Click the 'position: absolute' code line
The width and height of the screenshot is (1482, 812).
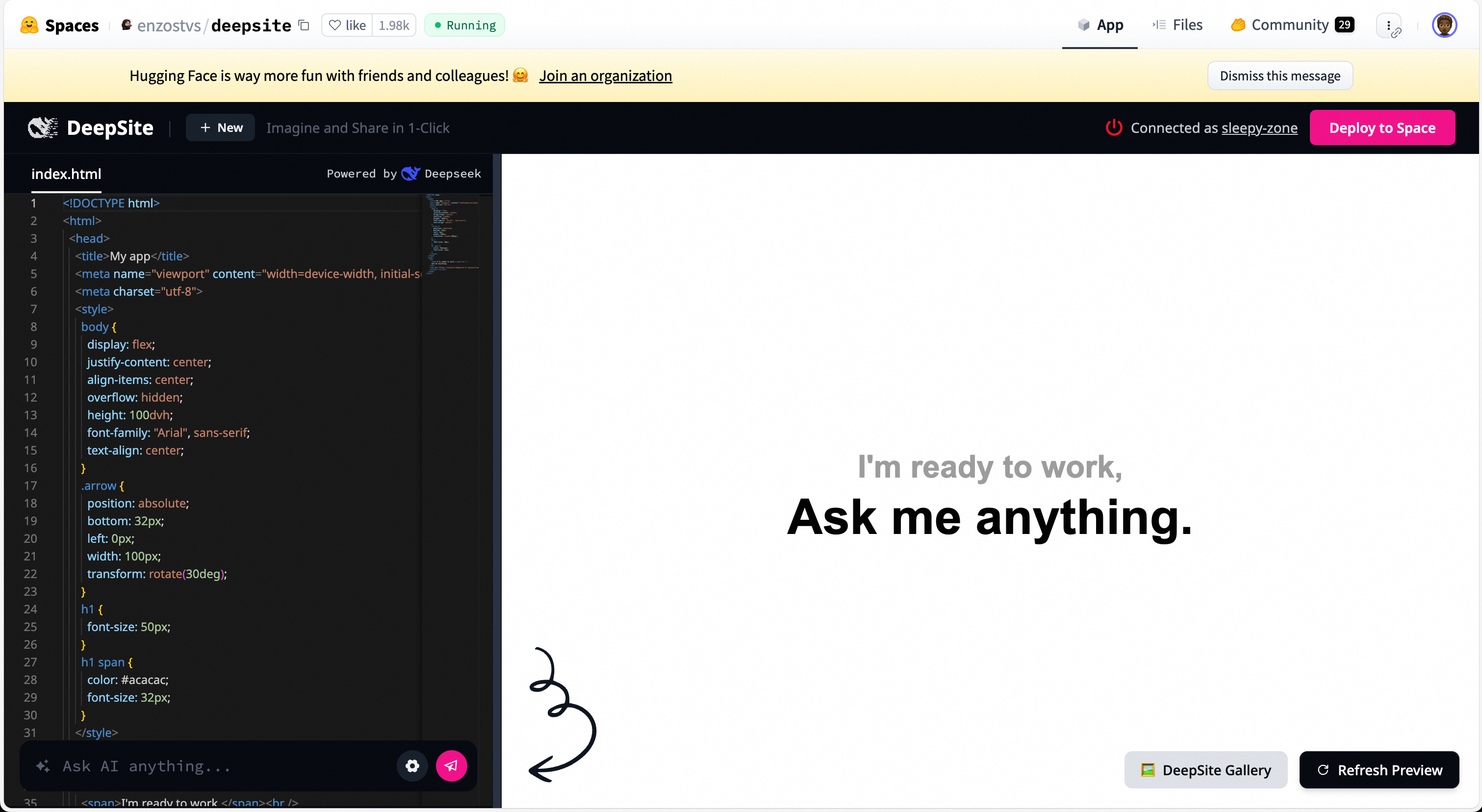pyautogui.click(x=137, y=503)
